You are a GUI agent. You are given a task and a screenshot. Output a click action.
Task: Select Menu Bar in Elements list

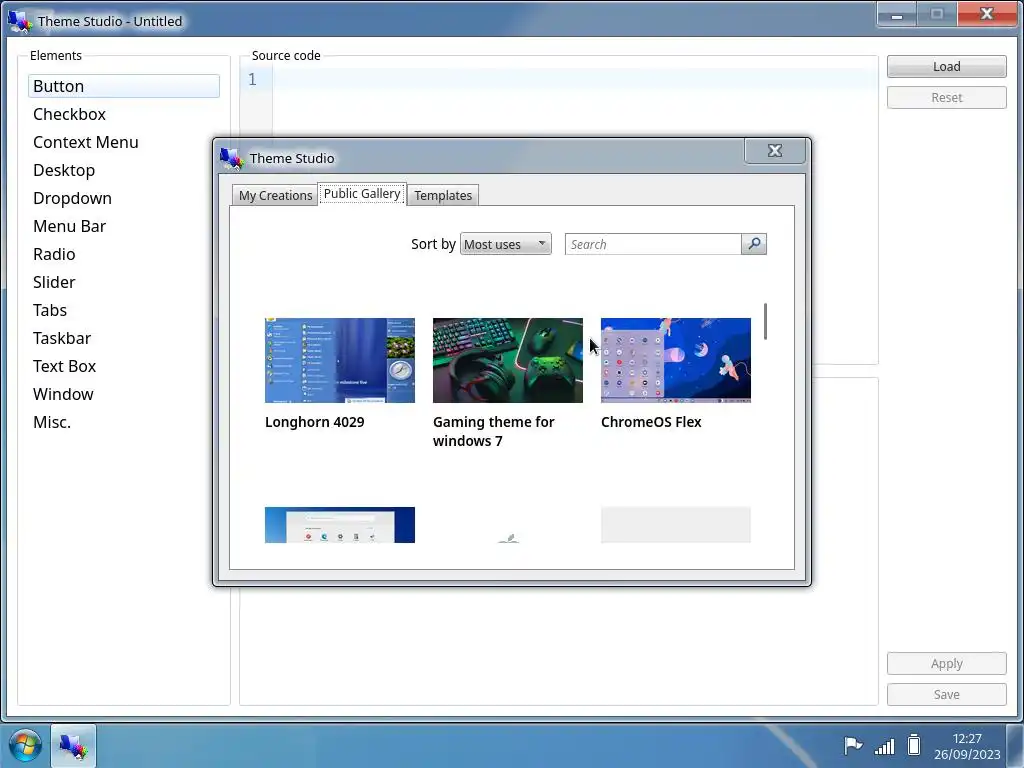tap(123, 227)
